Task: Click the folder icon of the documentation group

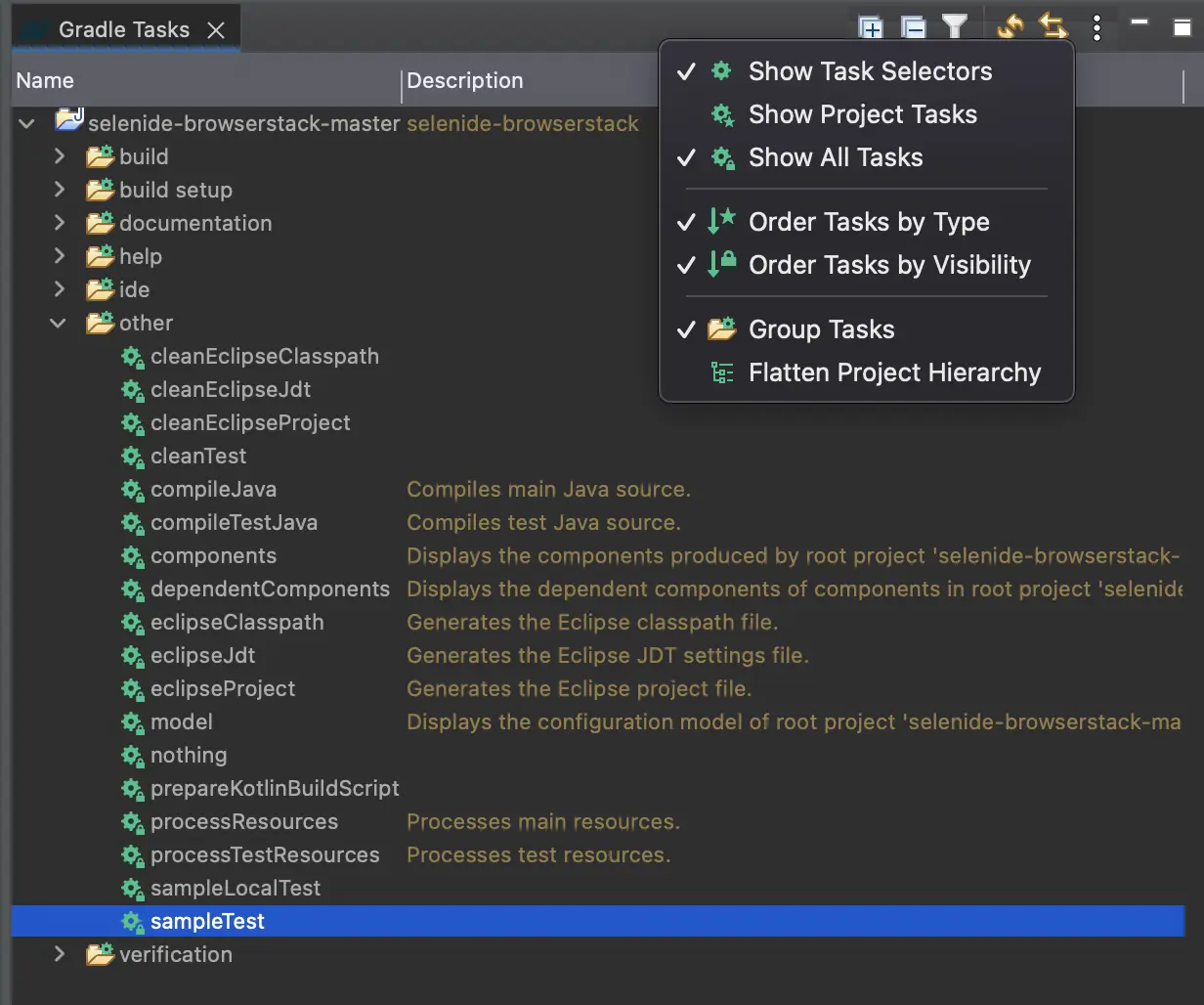Action: point(100,224)
